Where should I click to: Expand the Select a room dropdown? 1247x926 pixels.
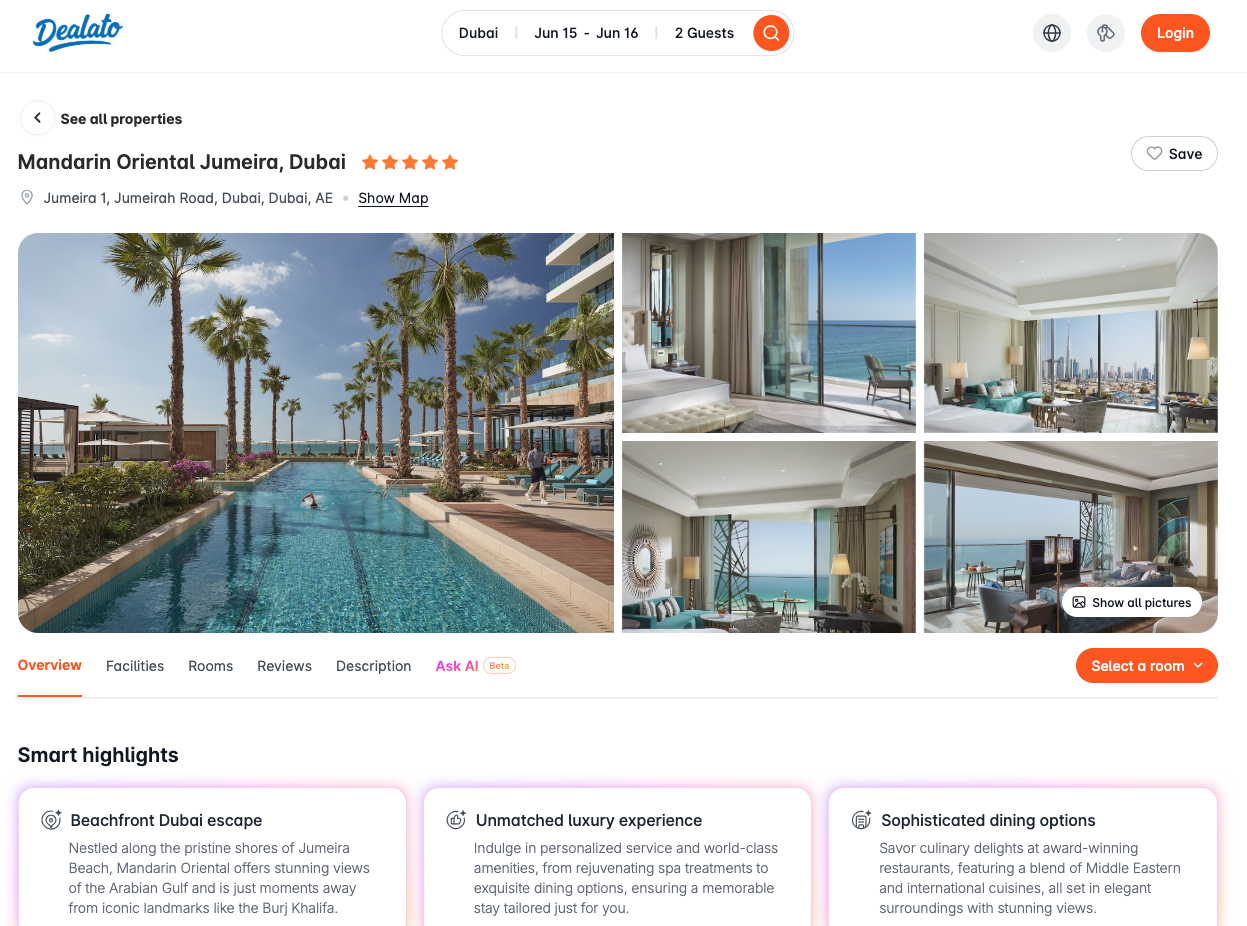1147,666
